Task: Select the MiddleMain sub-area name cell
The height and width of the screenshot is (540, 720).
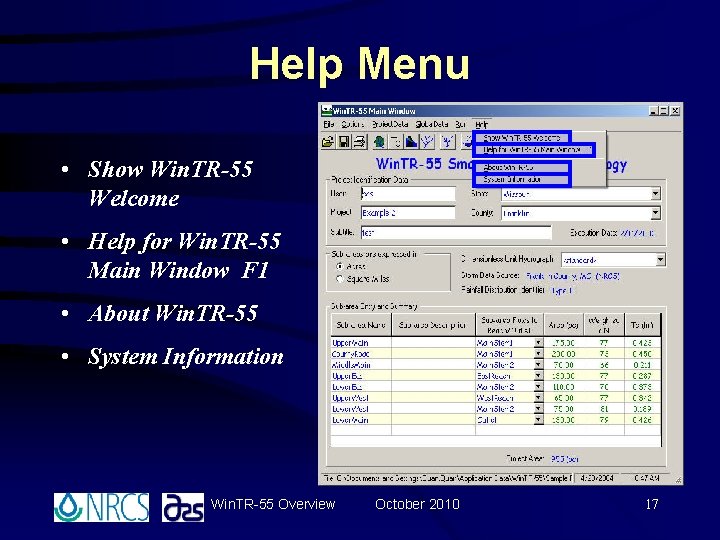Action: [x=361, y=365]
